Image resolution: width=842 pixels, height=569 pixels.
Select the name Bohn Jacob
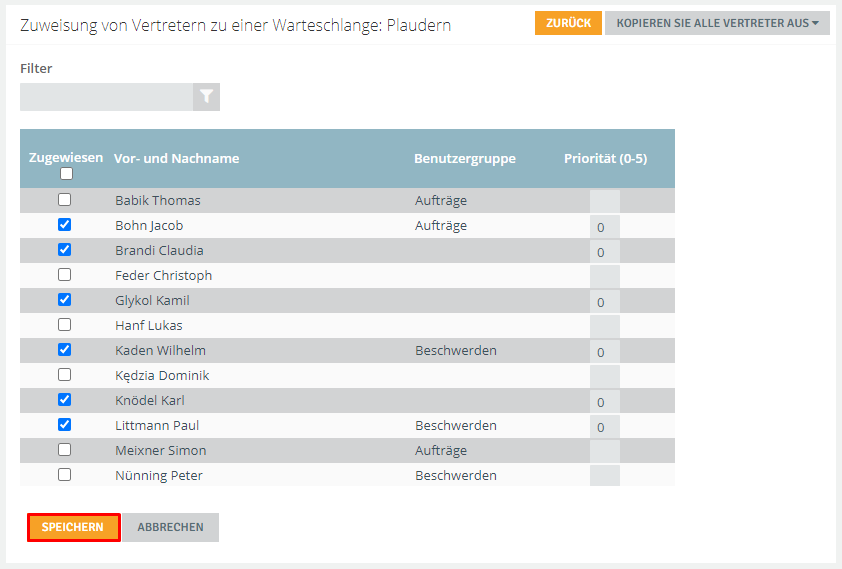149,225
